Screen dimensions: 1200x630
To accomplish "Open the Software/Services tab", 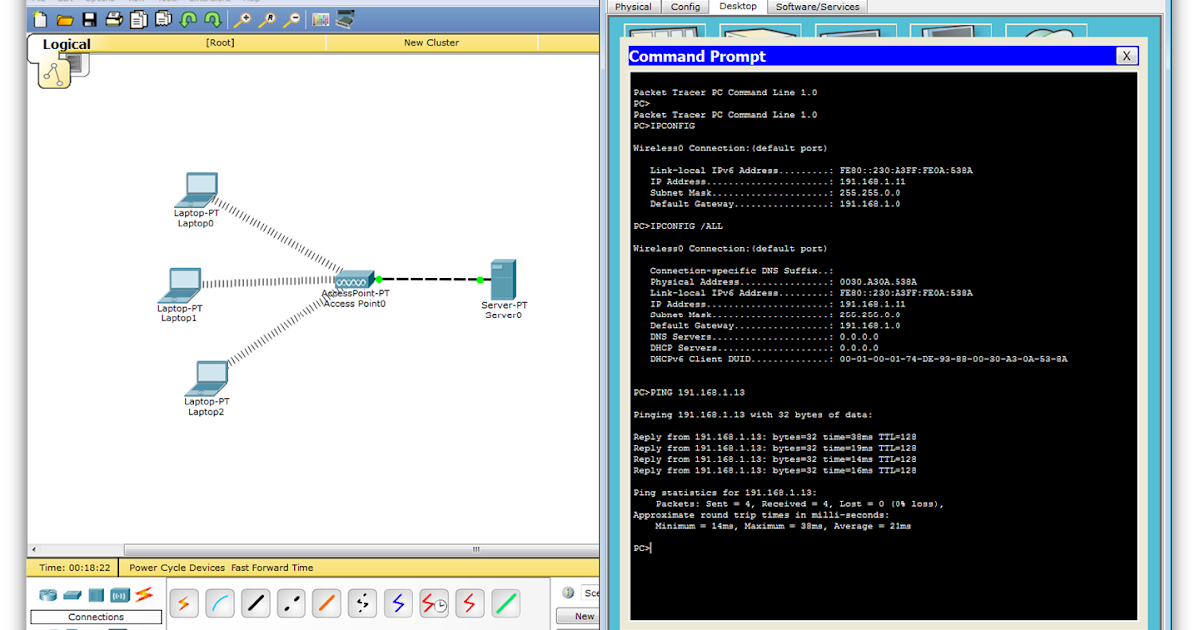I will (x=818, y=7).
